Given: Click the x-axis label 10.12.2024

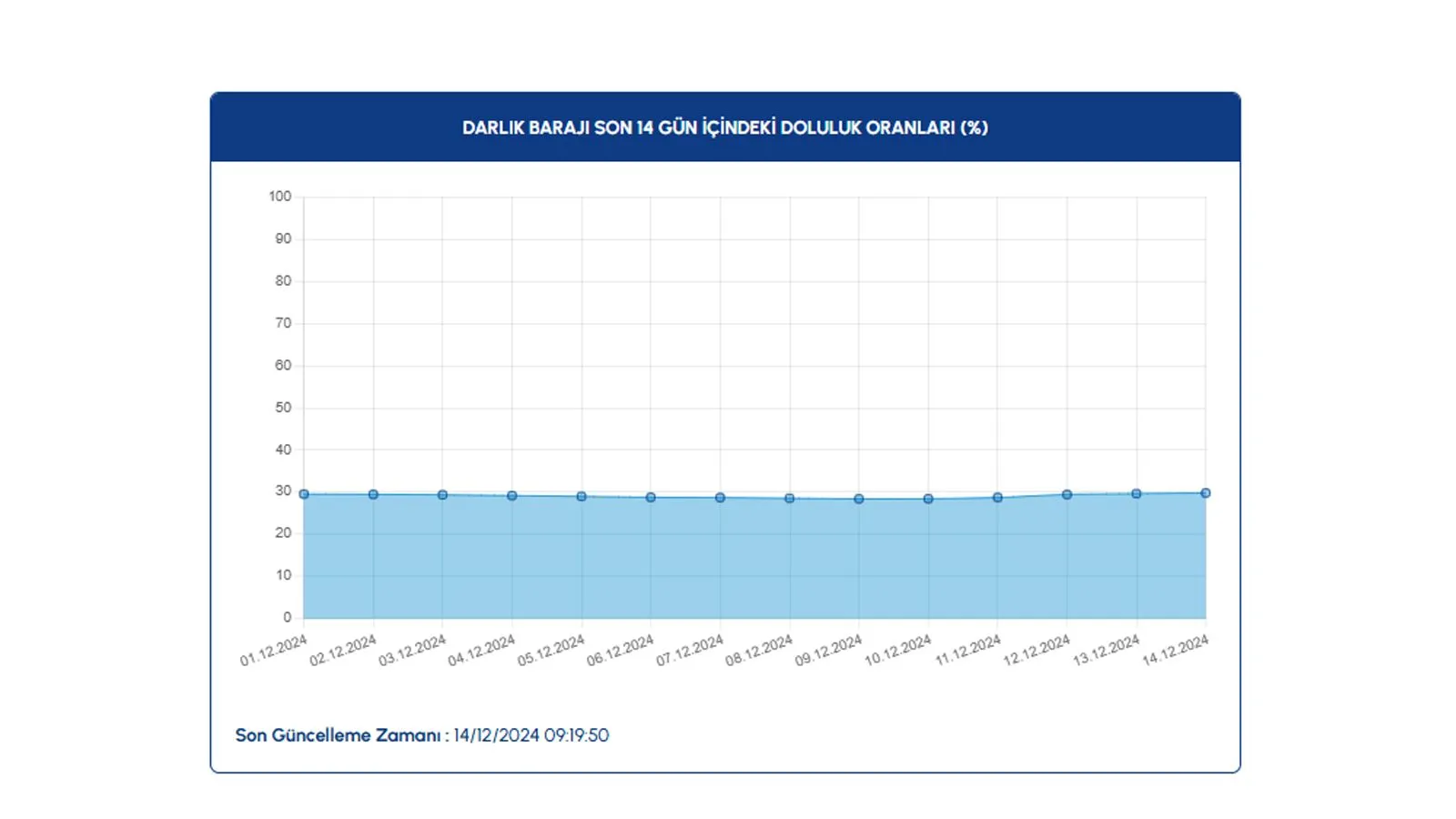Looking at the screenshot, I should (898, 651).
